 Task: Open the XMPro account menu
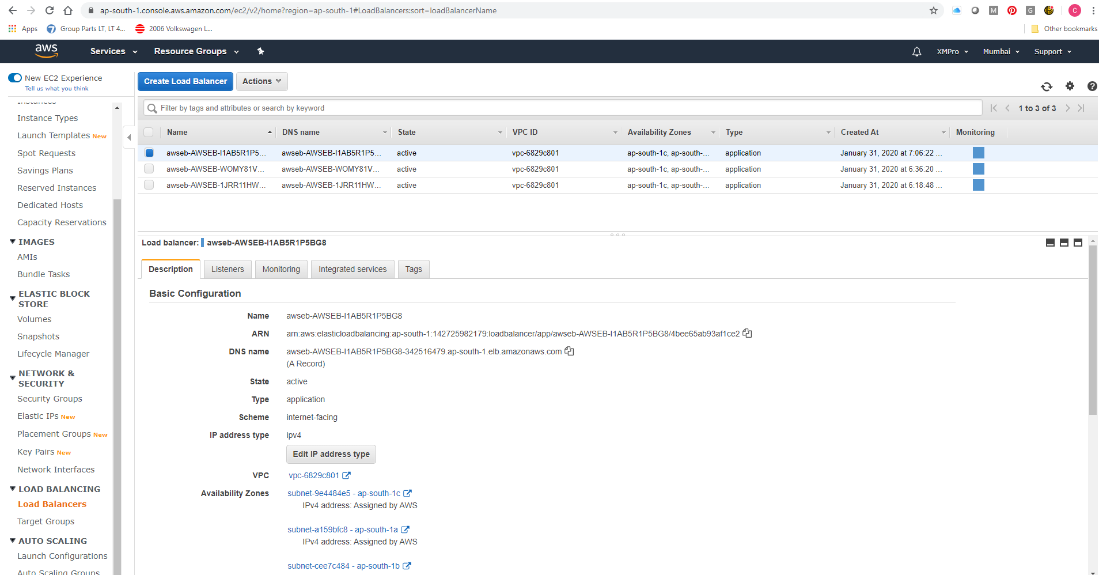tap(953, 51)
